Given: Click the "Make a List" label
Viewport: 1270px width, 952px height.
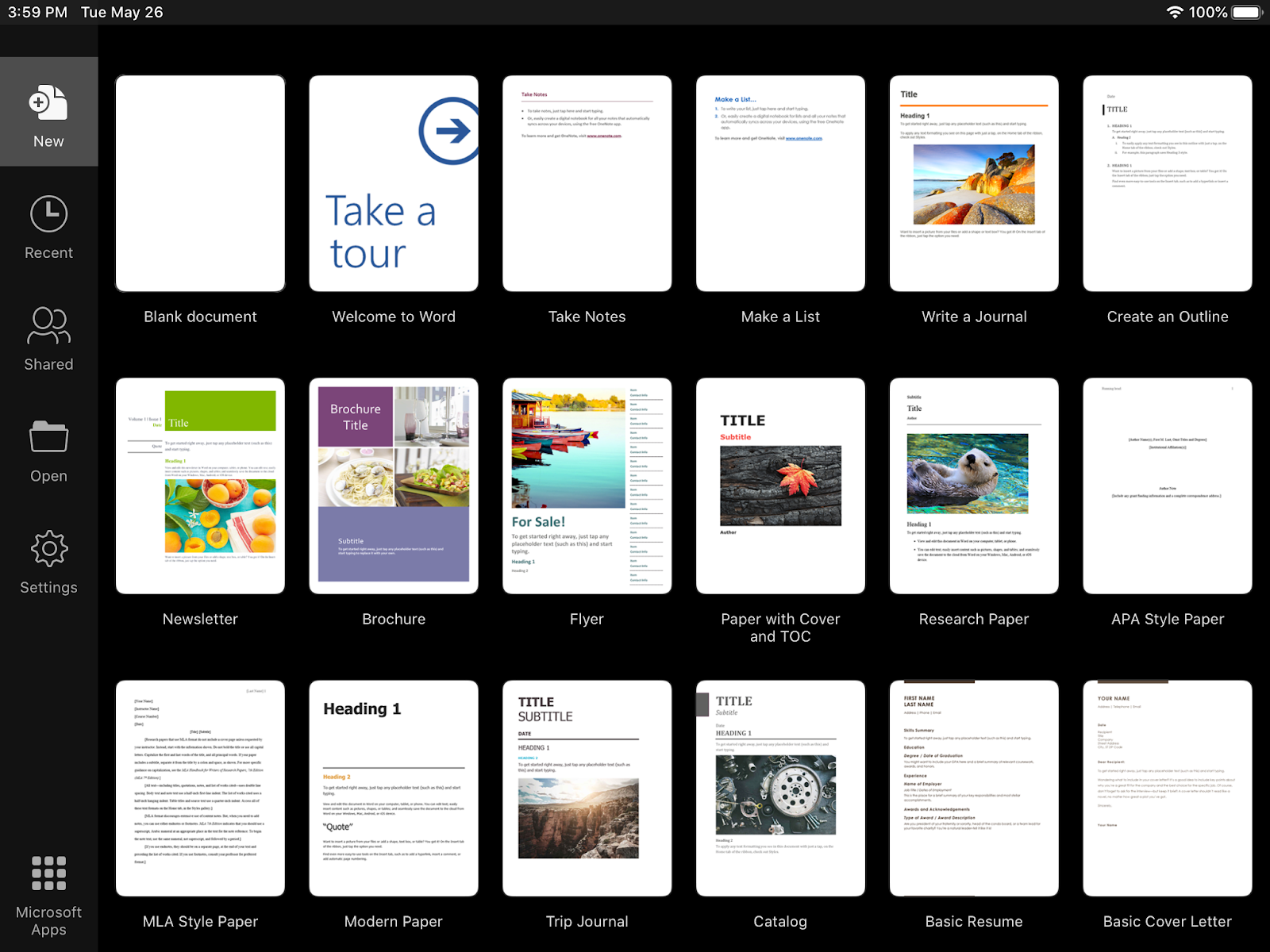Looking at the screenshot, I should pyautogui.click(x=780, y=317).
